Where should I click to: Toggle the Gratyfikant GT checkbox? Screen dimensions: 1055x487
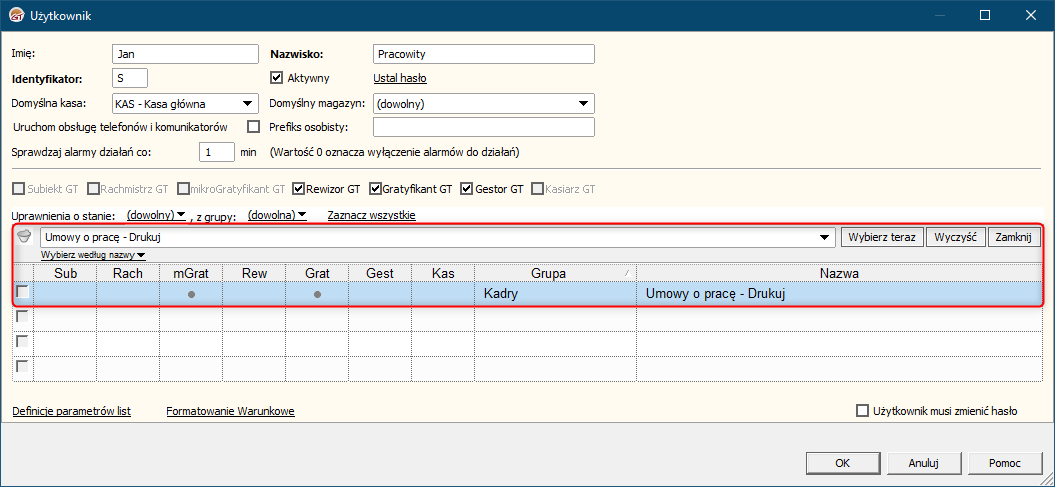[375, 189]
